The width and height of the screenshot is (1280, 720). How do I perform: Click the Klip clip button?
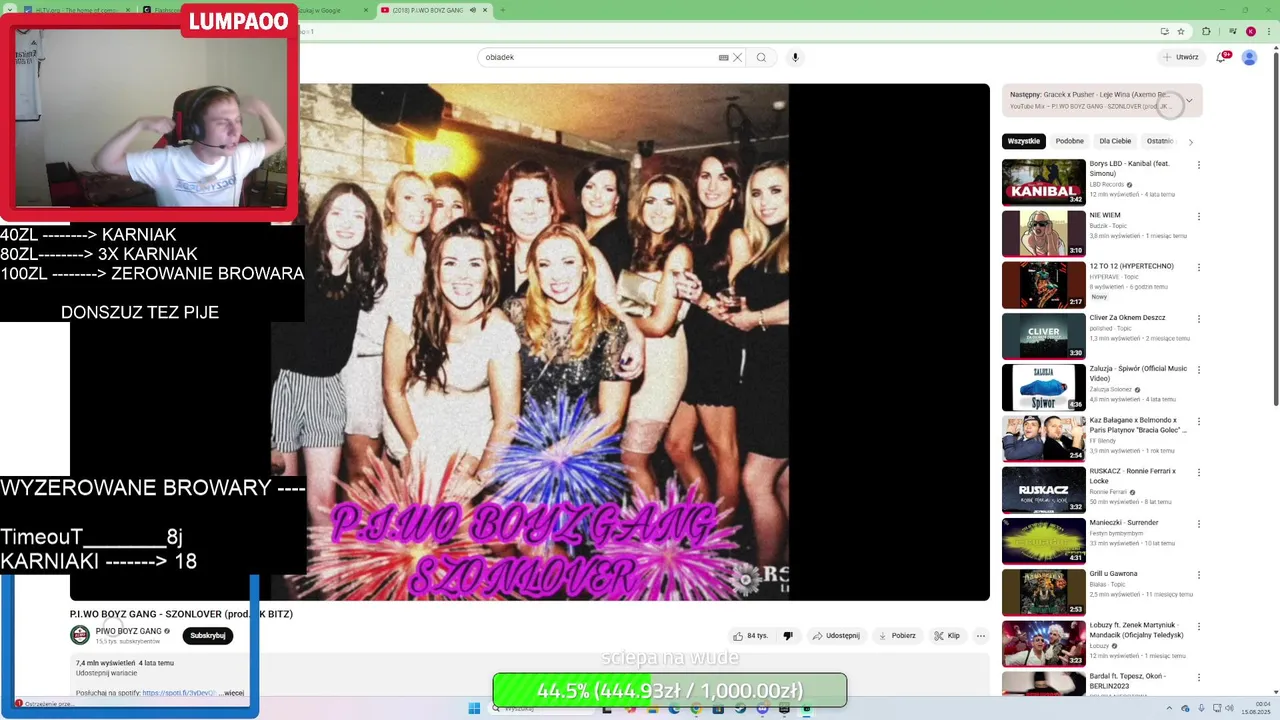pyautogui.click(x=947, y=636)
